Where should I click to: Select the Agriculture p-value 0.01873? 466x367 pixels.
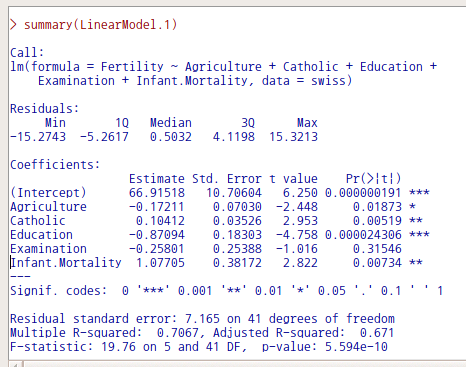coord(377,207)
